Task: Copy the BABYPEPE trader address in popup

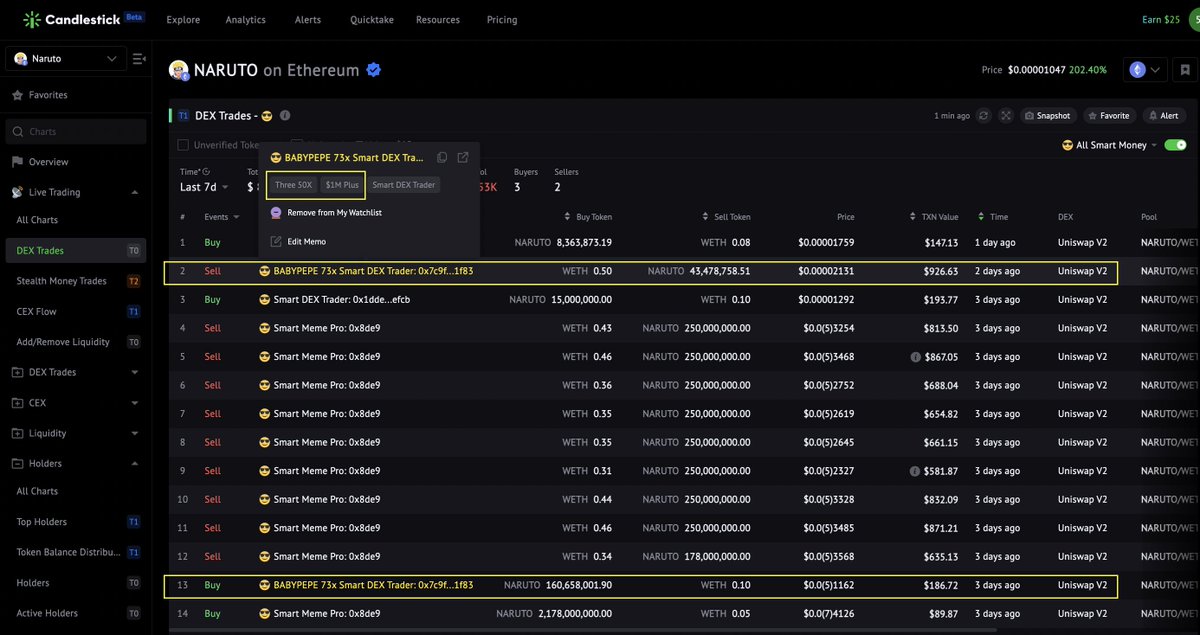Action: tap(442, 157)
